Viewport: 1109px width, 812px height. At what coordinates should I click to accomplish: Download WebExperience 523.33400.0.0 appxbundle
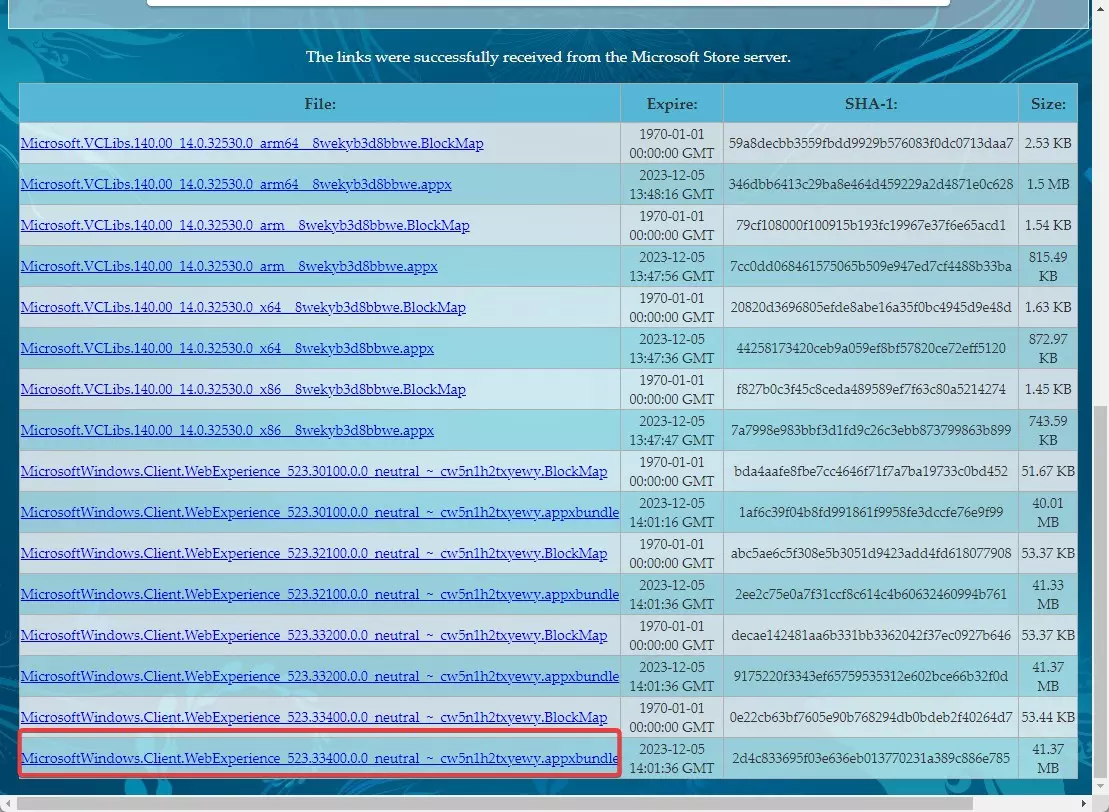320,758
